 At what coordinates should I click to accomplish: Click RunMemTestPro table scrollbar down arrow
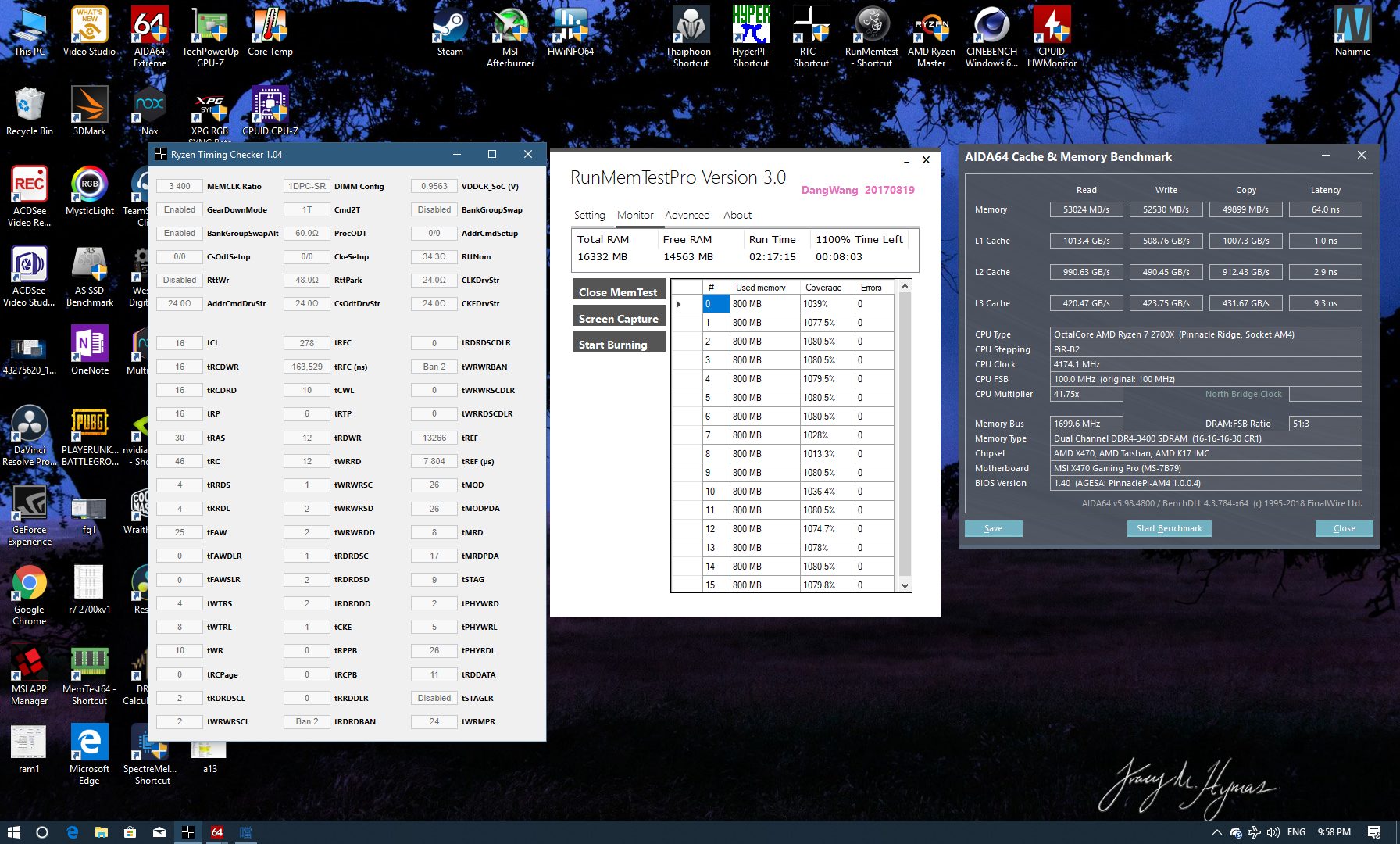905,585
